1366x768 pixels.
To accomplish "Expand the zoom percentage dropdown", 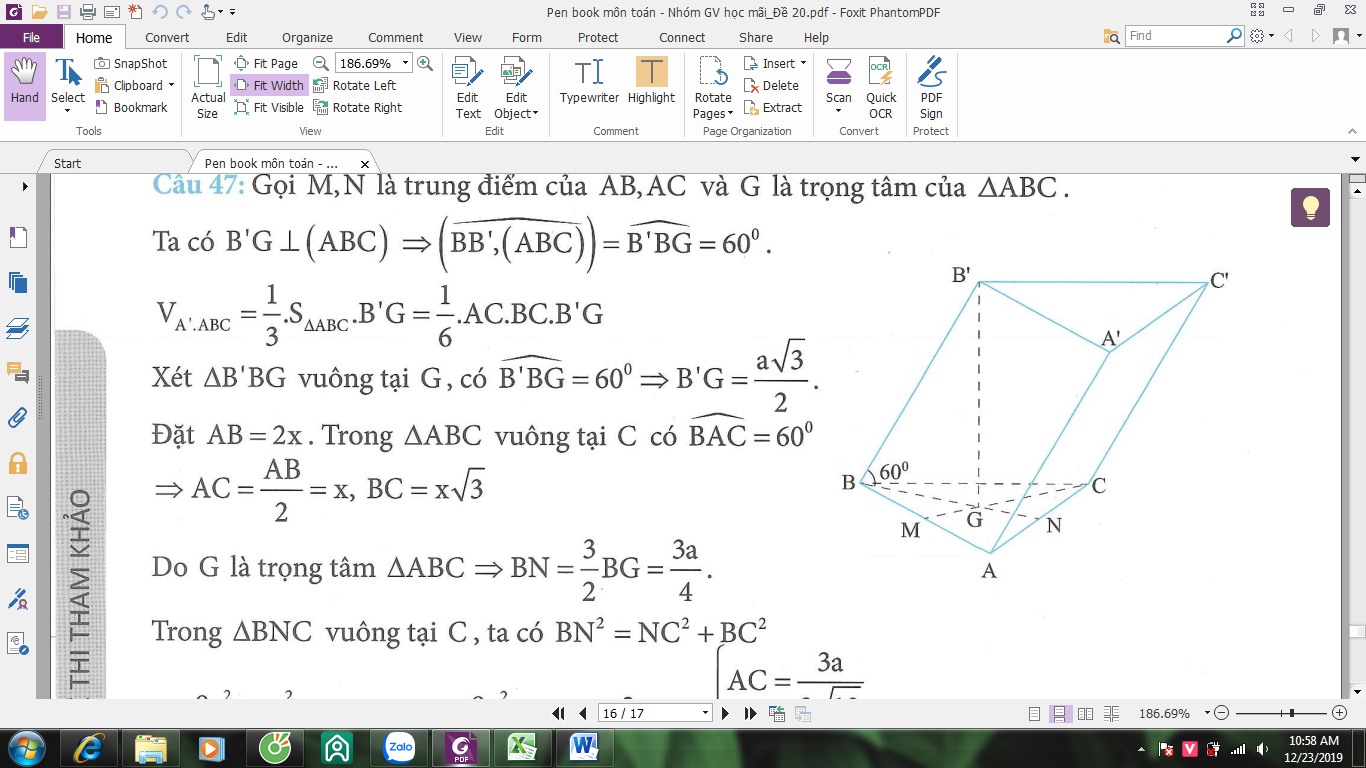I will 405,63.
